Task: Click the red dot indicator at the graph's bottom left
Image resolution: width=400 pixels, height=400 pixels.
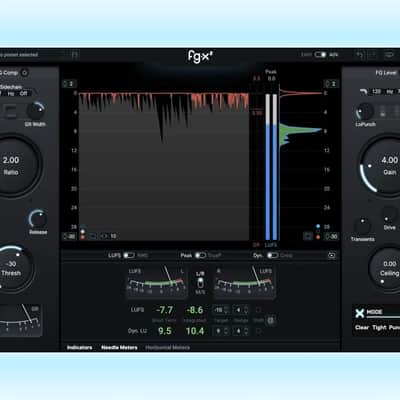Action: pyautogui.click(x=83, y=237)
